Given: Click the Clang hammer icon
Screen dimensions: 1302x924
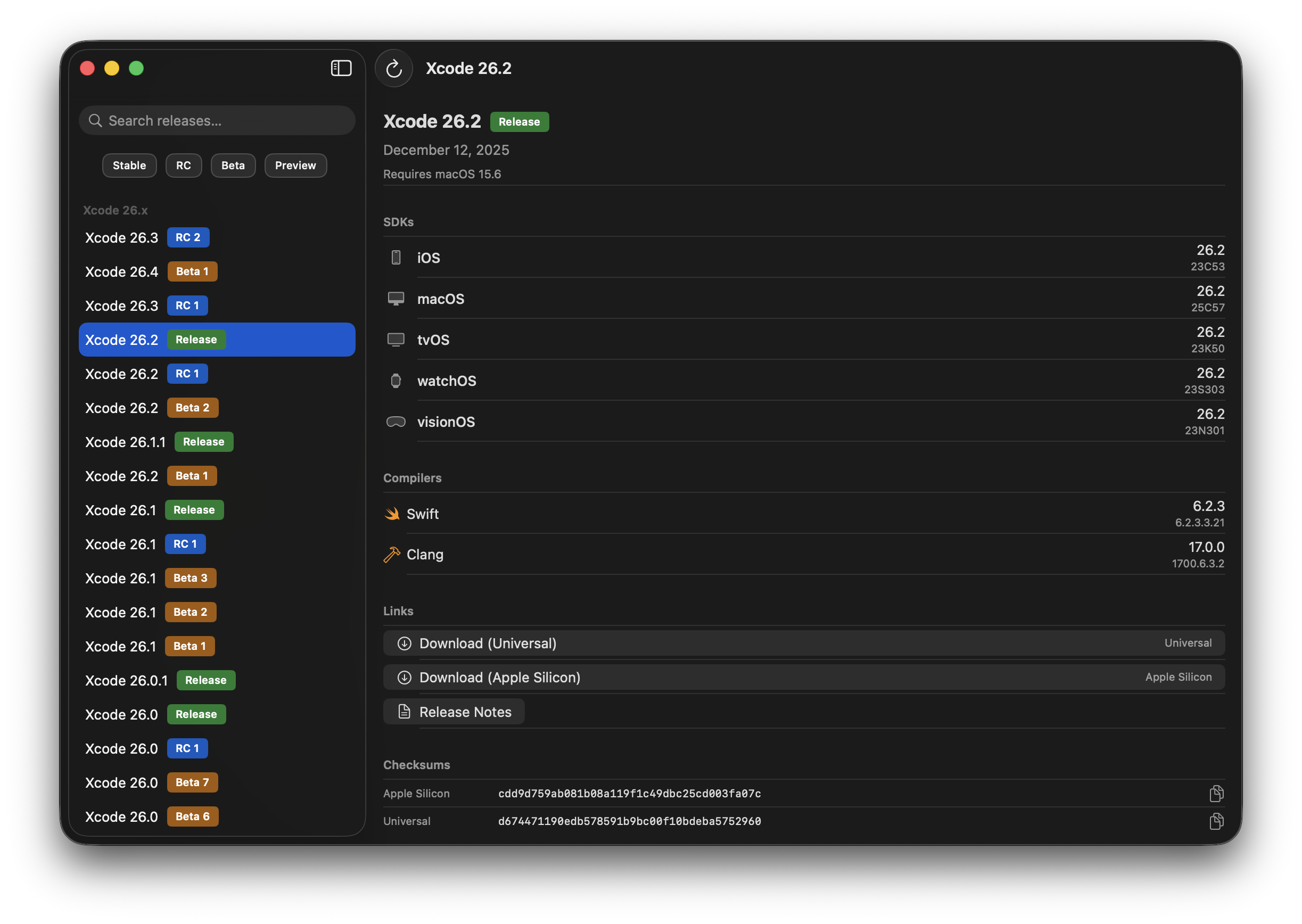Looking at the screenshot, I should click(x=392, y=554).
